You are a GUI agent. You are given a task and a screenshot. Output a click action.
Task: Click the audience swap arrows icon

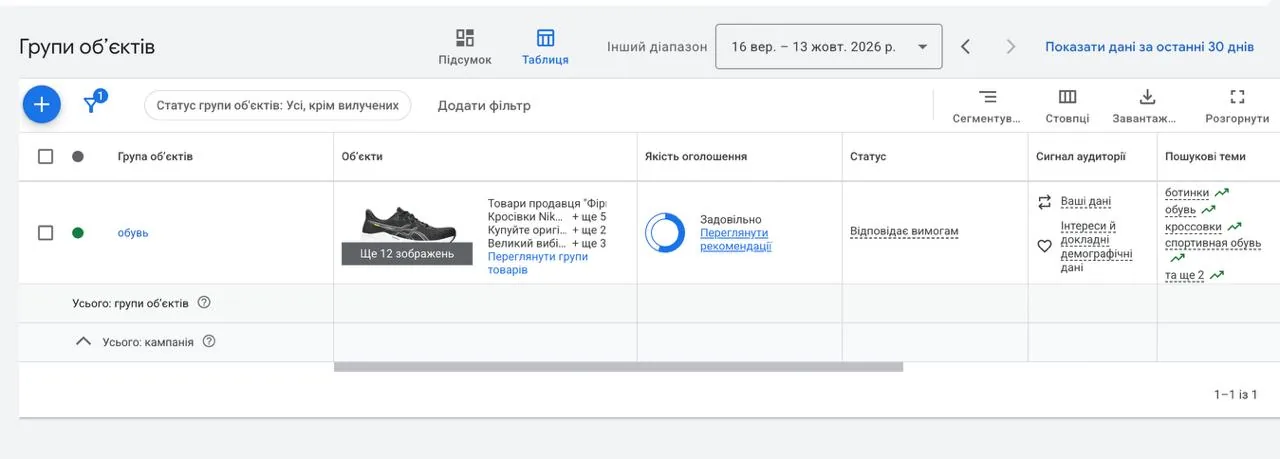1044,202
